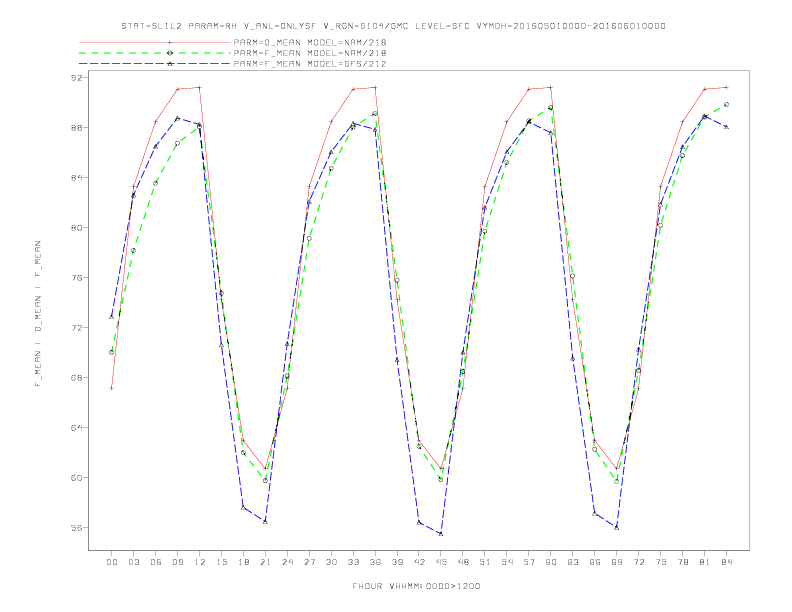The height and width of the screenshot is (612, 792).
Task: Click the x-axis forecast hour label 12
Action: coord(200,562)
